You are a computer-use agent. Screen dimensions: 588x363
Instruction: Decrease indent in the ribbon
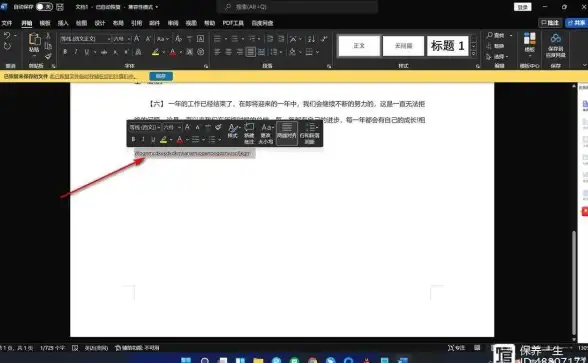[x=270, y=39]
